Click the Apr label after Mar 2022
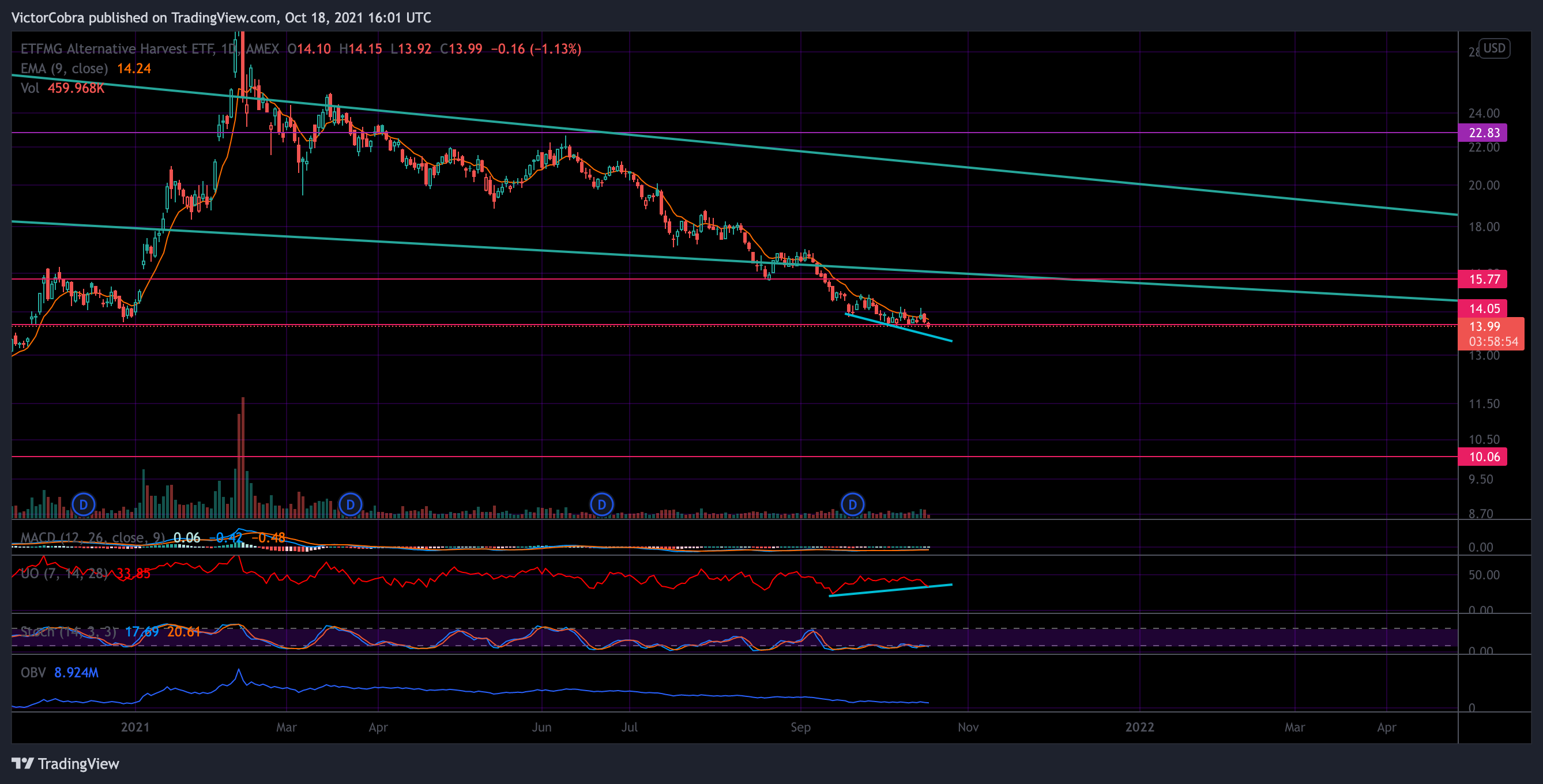1543x784 pixels. click(1387, 727)
